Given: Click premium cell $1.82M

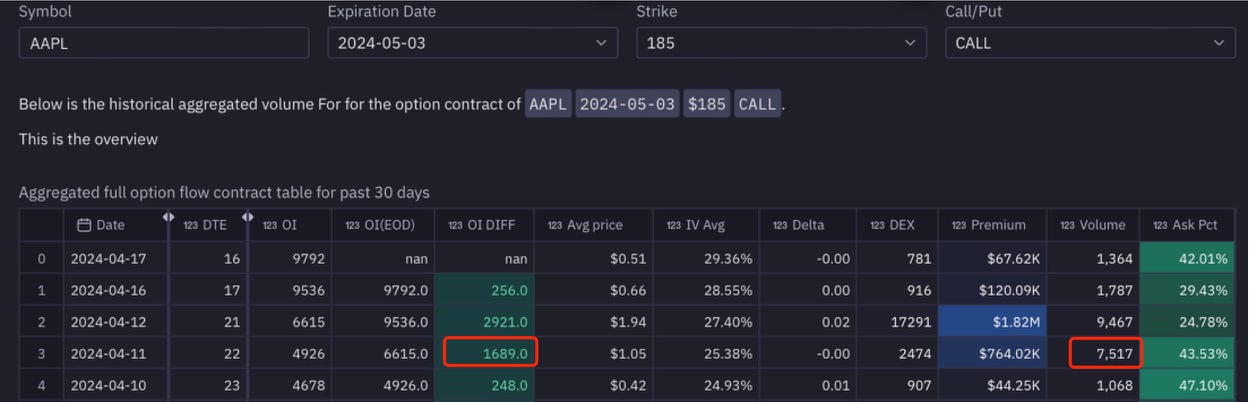Looking at the screenshot, I should pos(992,323).
